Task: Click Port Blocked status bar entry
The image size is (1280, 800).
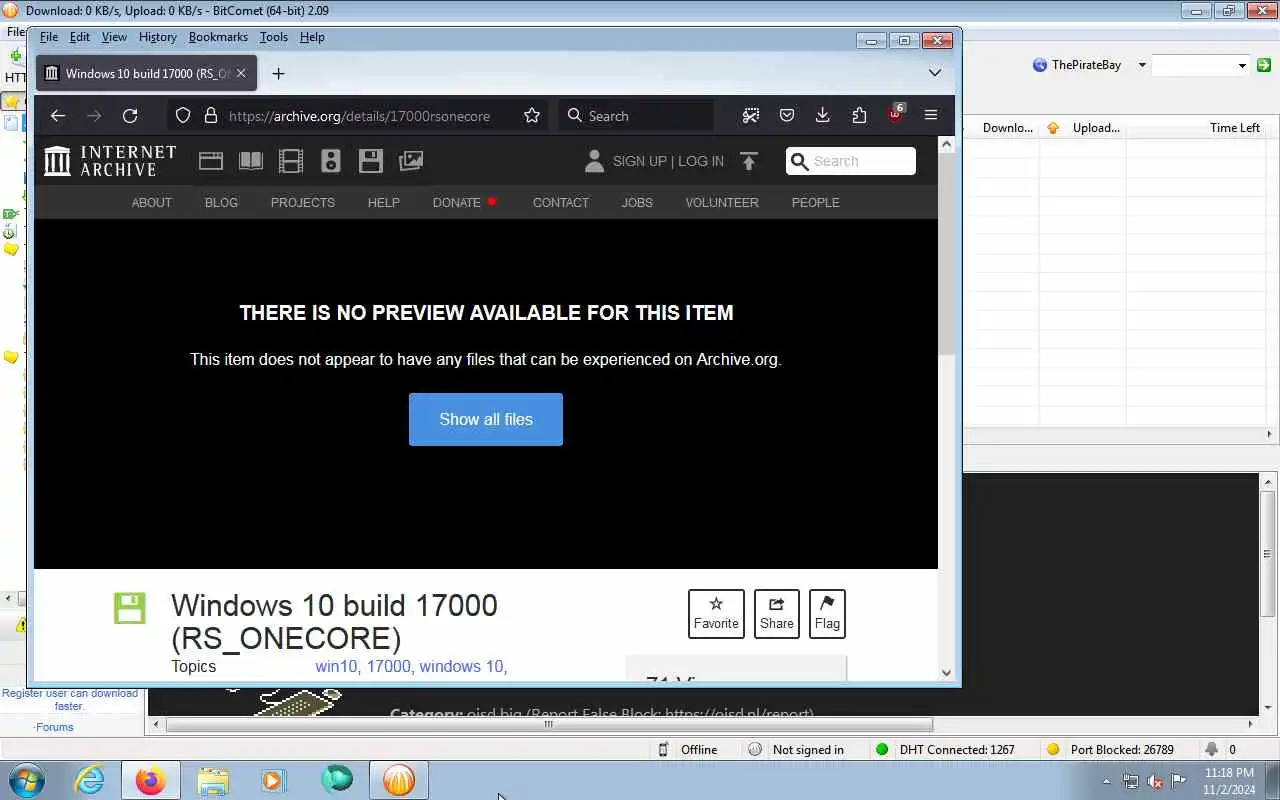Action: pyautogui.click(x=1110, y=749)
